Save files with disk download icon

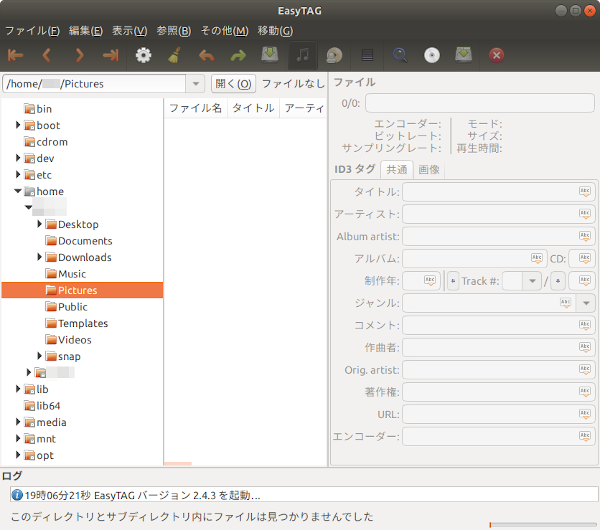tap(270, 55)
